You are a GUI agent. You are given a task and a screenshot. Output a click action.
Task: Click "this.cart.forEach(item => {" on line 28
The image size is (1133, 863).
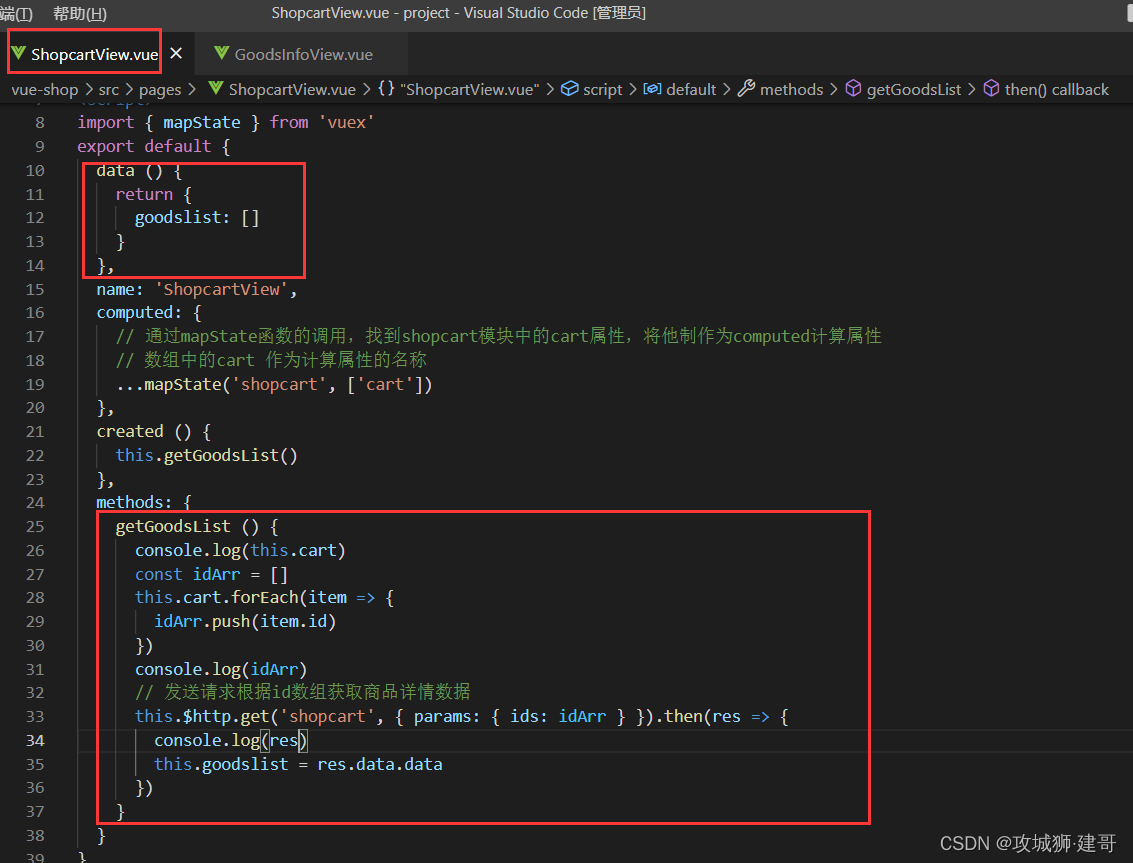[264, 598]
